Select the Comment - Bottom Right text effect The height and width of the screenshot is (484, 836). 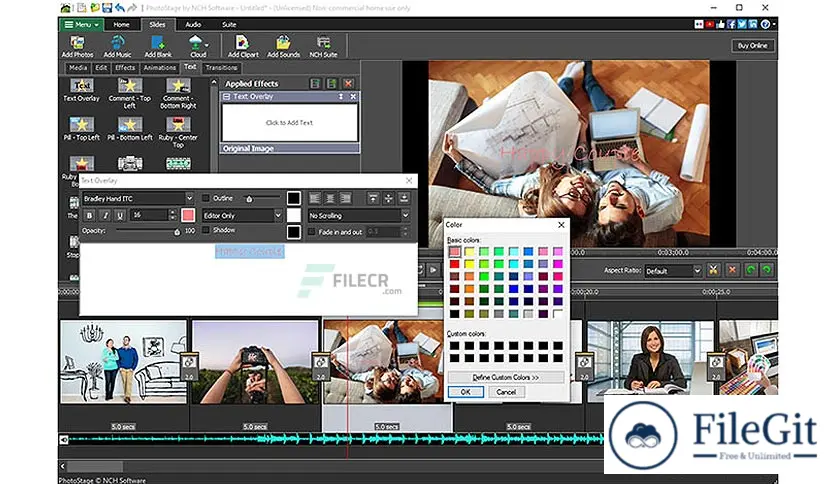178,93
